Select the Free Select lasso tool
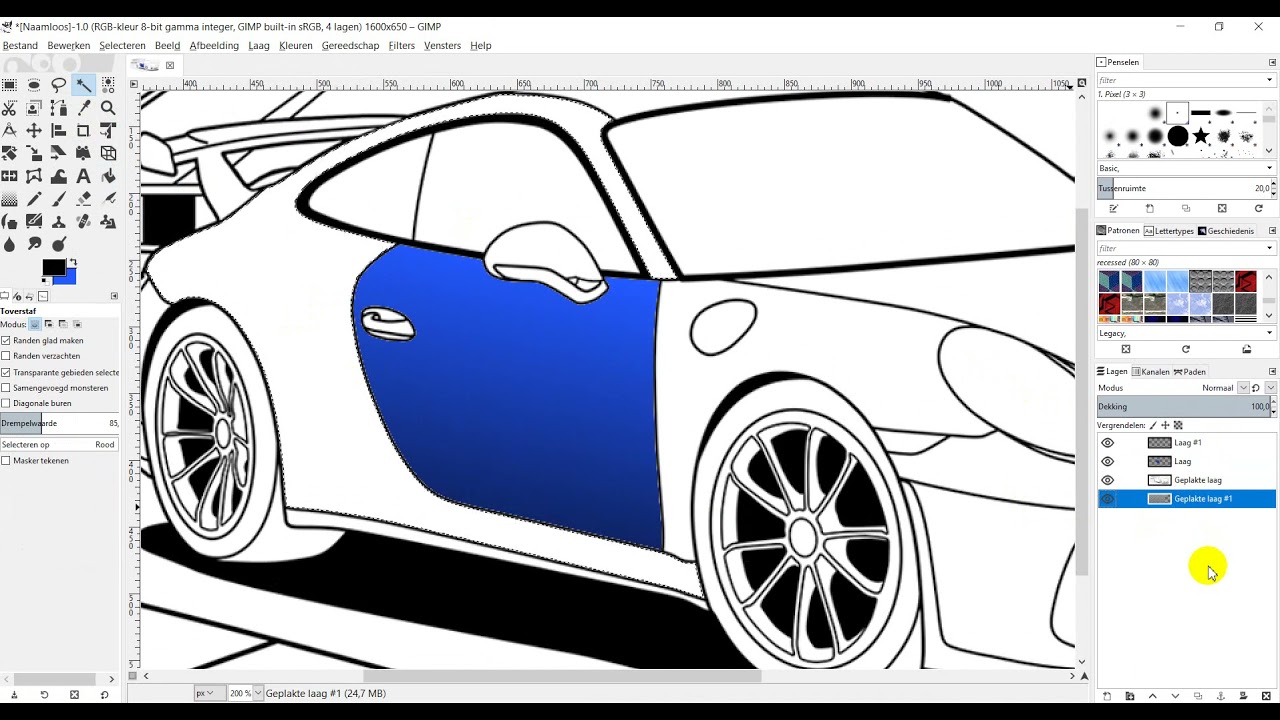The image size is (1280, 720). point(58,84)
